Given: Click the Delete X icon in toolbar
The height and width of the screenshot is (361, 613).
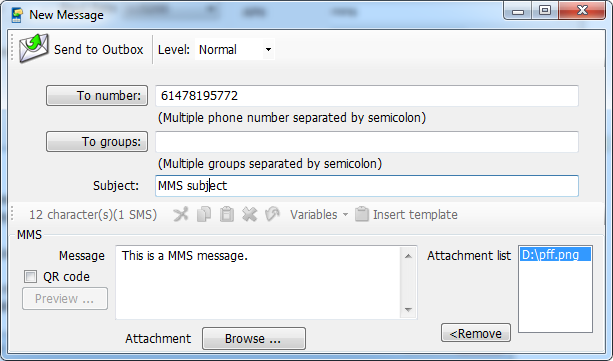Looking at the screenshot, I should 249,214.
